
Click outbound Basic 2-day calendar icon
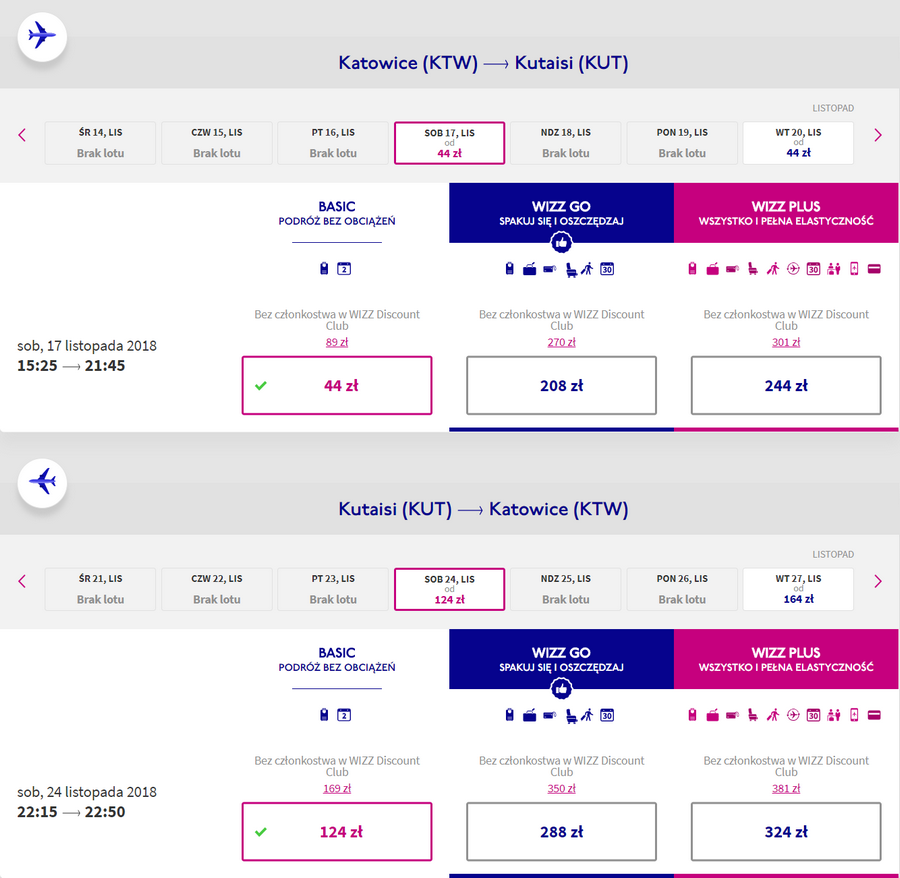pos(344,269)
